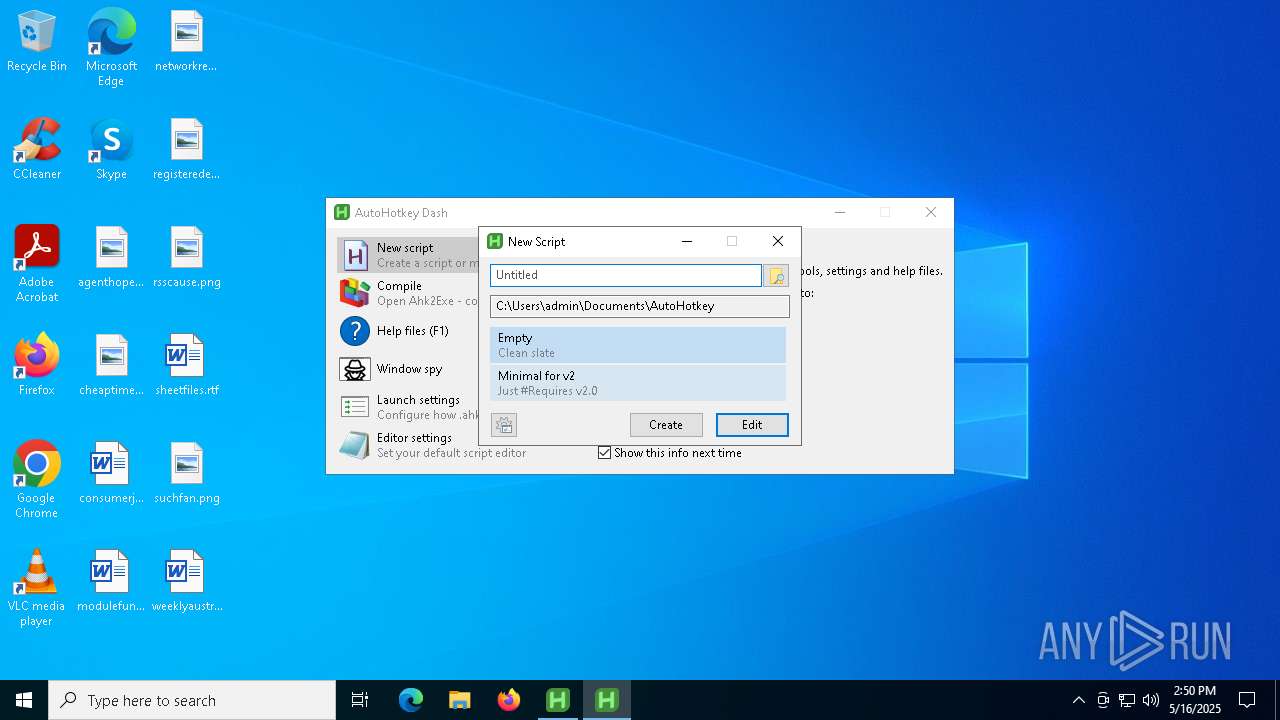Select the VLC media player desktop icon

pos(37,588)
